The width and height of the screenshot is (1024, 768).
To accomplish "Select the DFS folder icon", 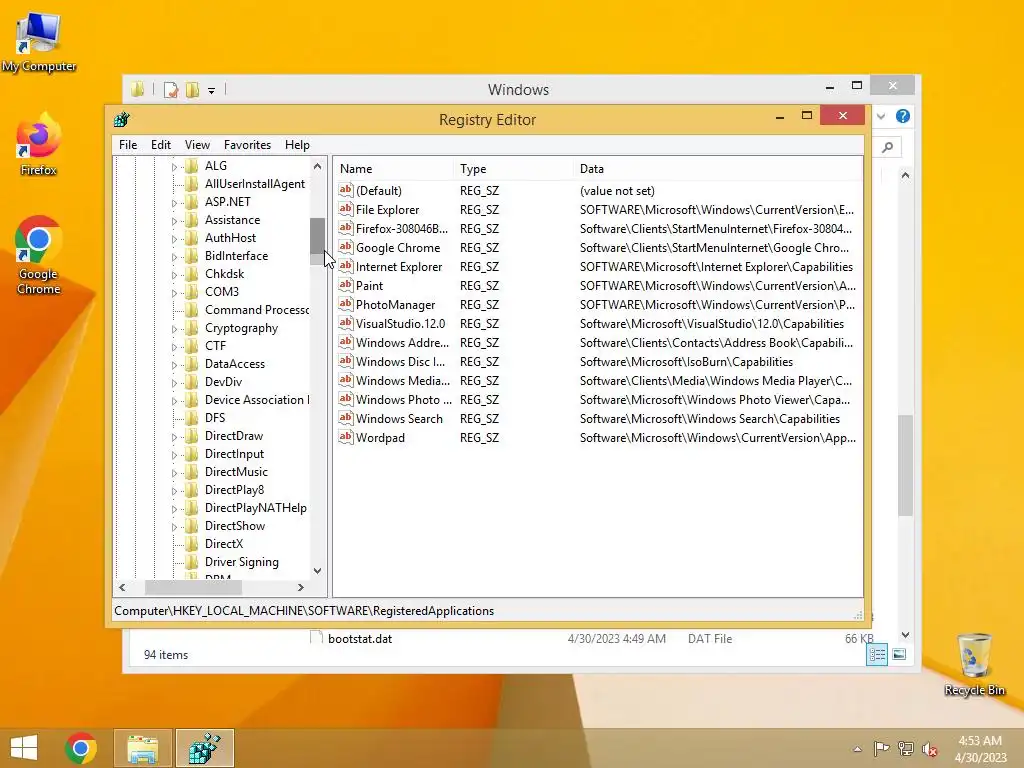I will pyautogui.click(x=191, y=417).
